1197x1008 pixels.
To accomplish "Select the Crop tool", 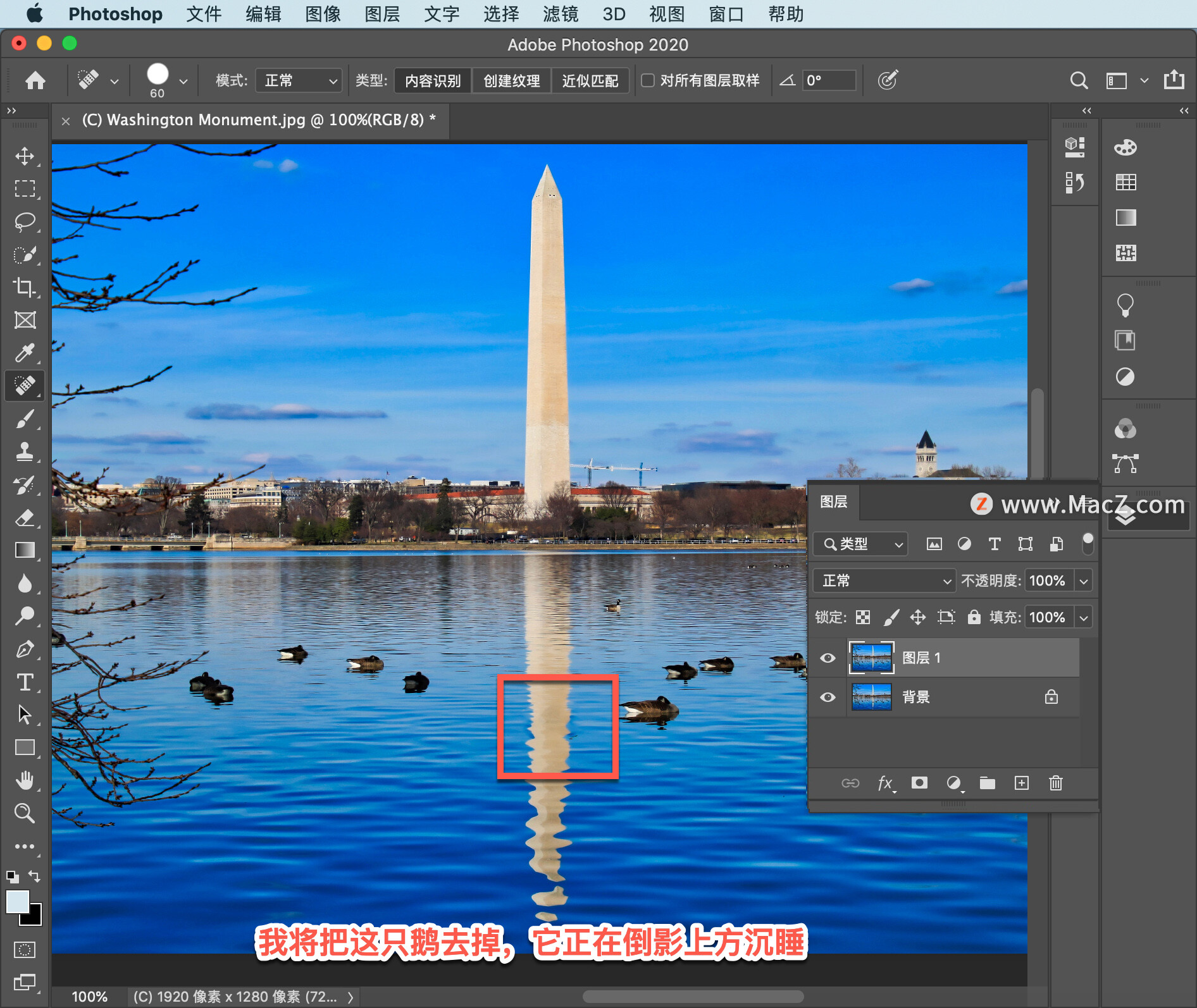I will pos(25,287).
